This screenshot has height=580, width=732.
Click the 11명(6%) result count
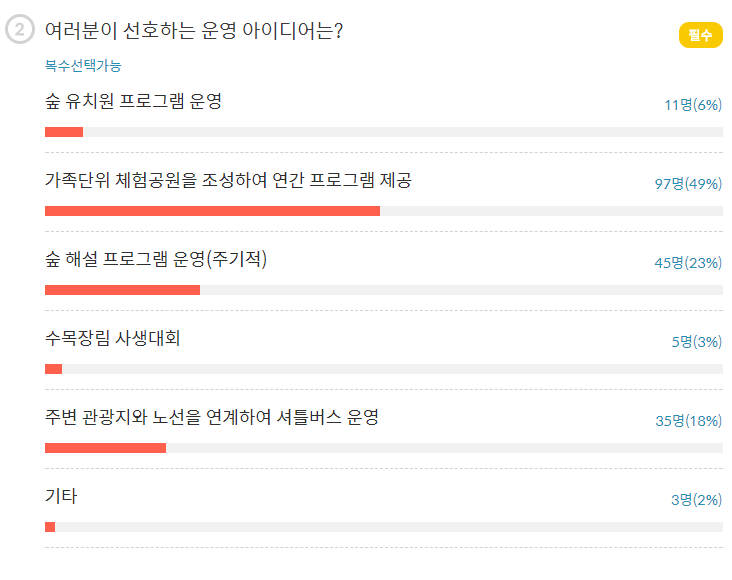693,105
